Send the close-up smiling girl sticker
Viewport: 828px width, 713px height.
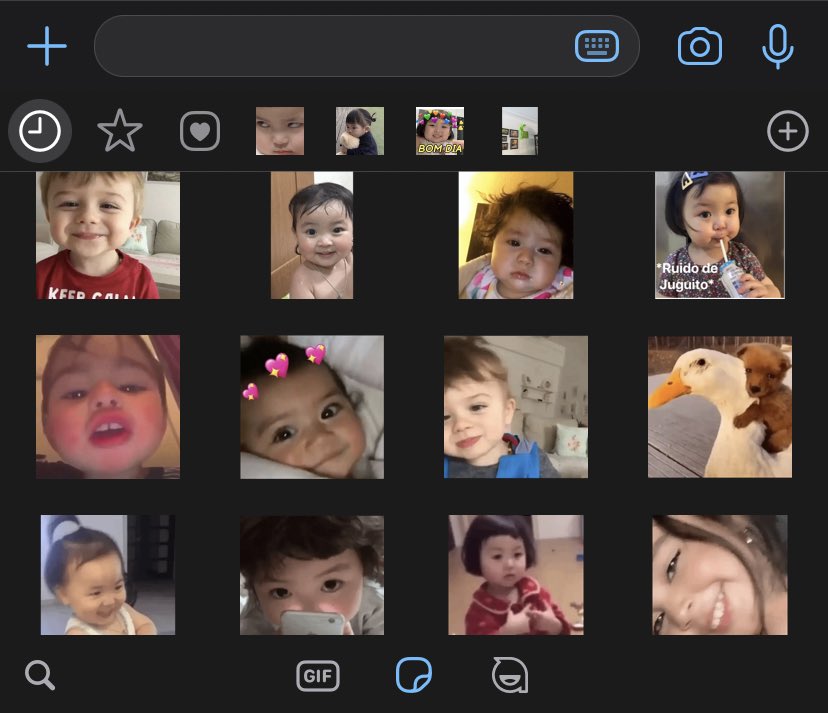click(x=720, y=575)
